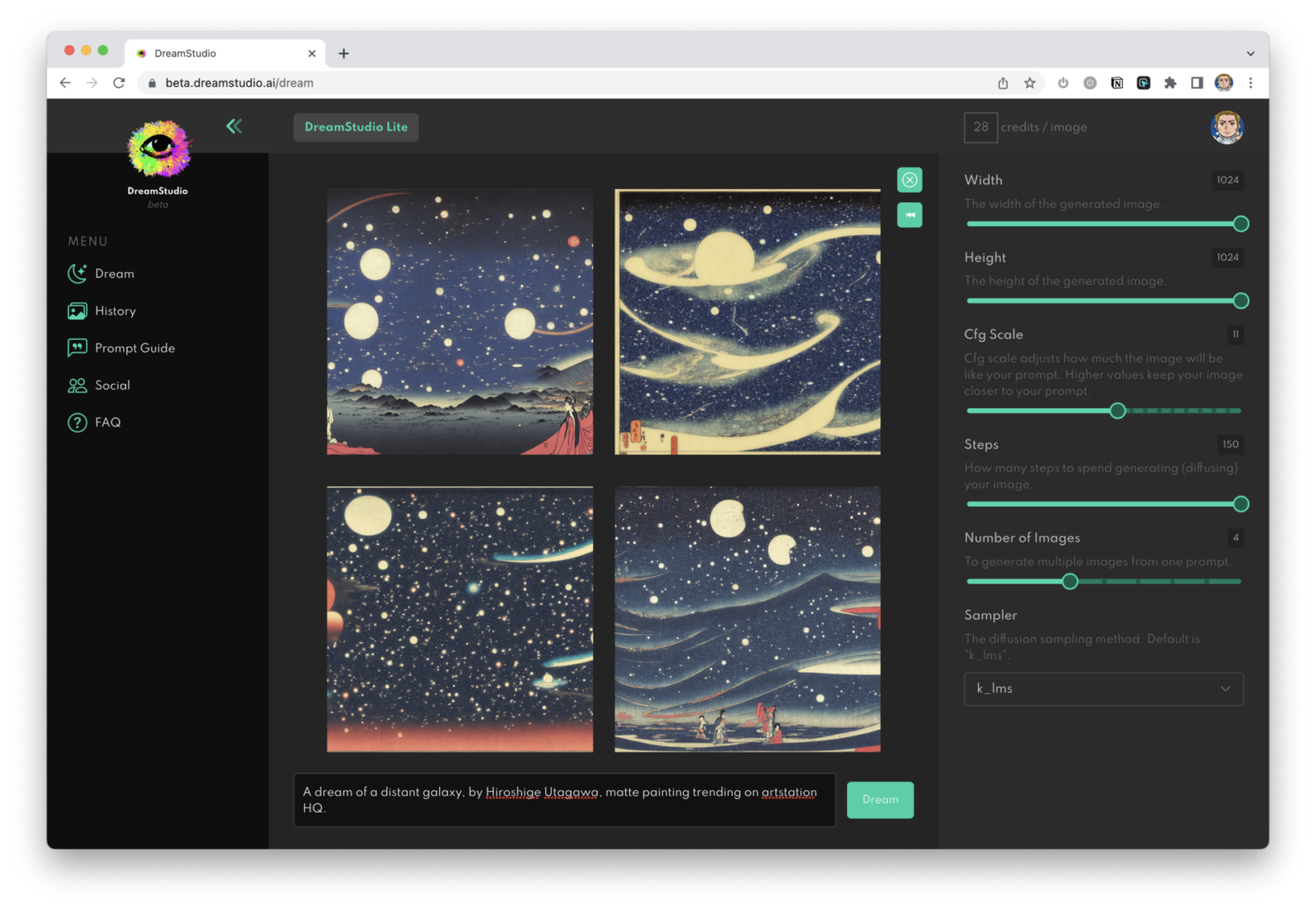Collapse the sidebar with the double chevron

(234, 126)
